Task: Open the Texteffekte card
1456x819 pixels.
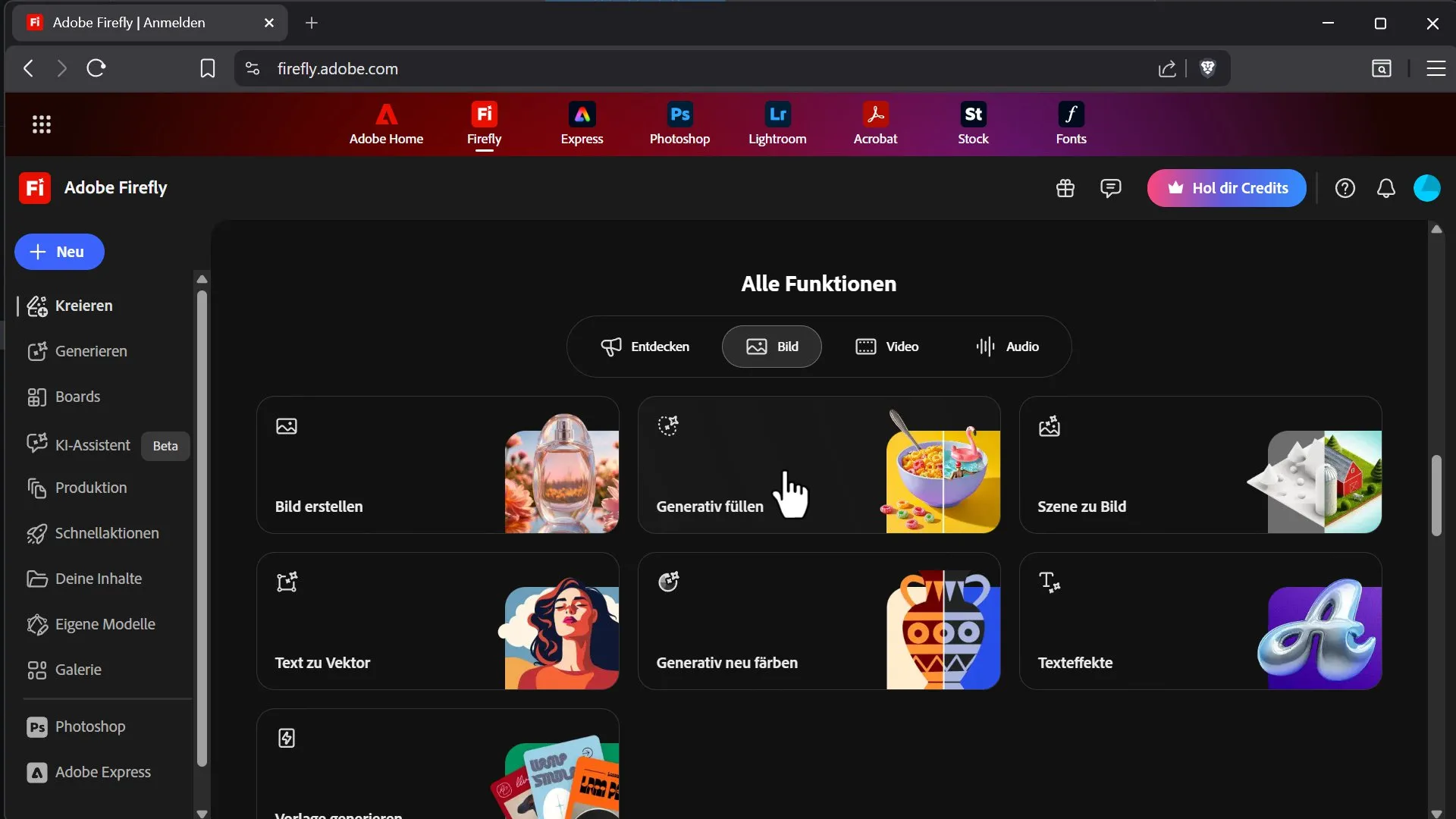Action: pos(1200,621)
